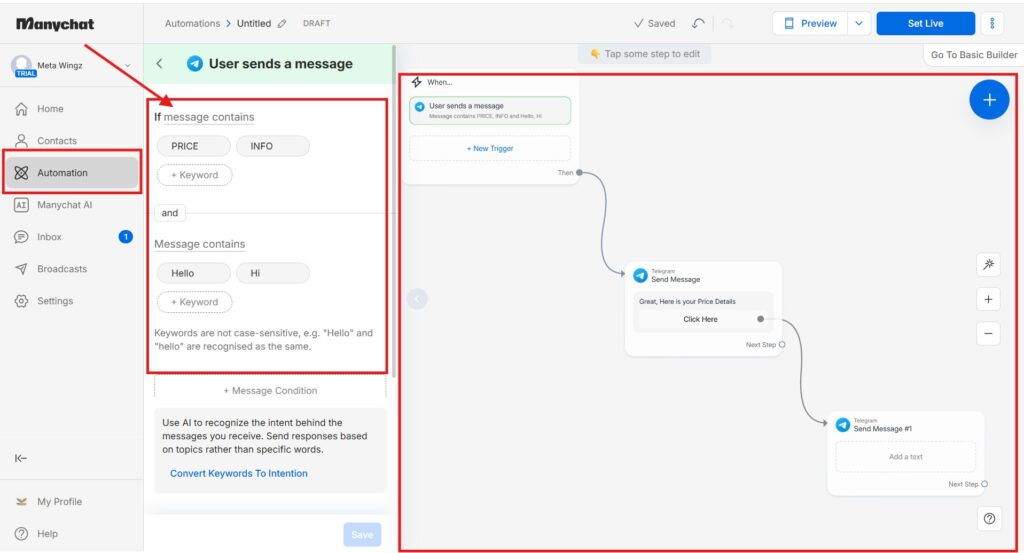Click Set Live button
Viewport: 1024px width, 553px height.
(x=925, y=24)
